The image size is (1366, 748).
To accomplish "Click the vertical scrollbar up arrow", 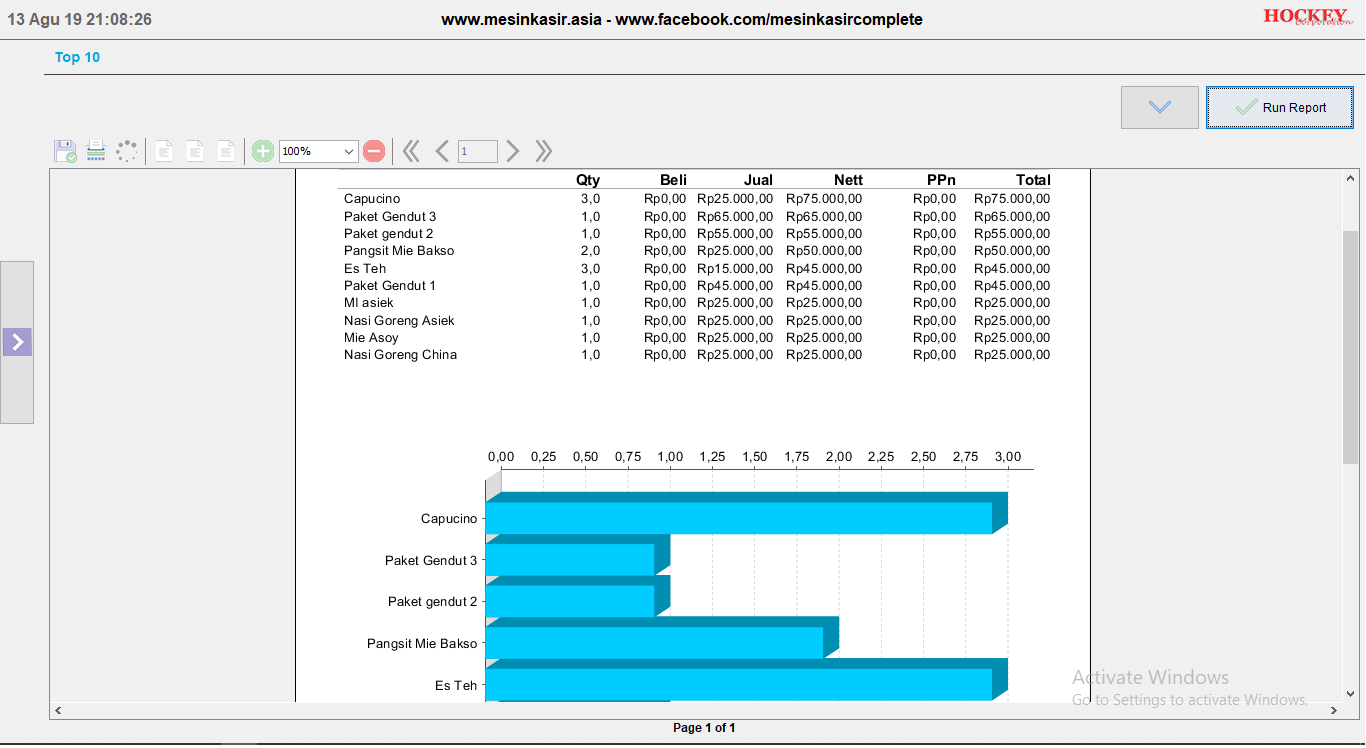I will point(1351,177).
